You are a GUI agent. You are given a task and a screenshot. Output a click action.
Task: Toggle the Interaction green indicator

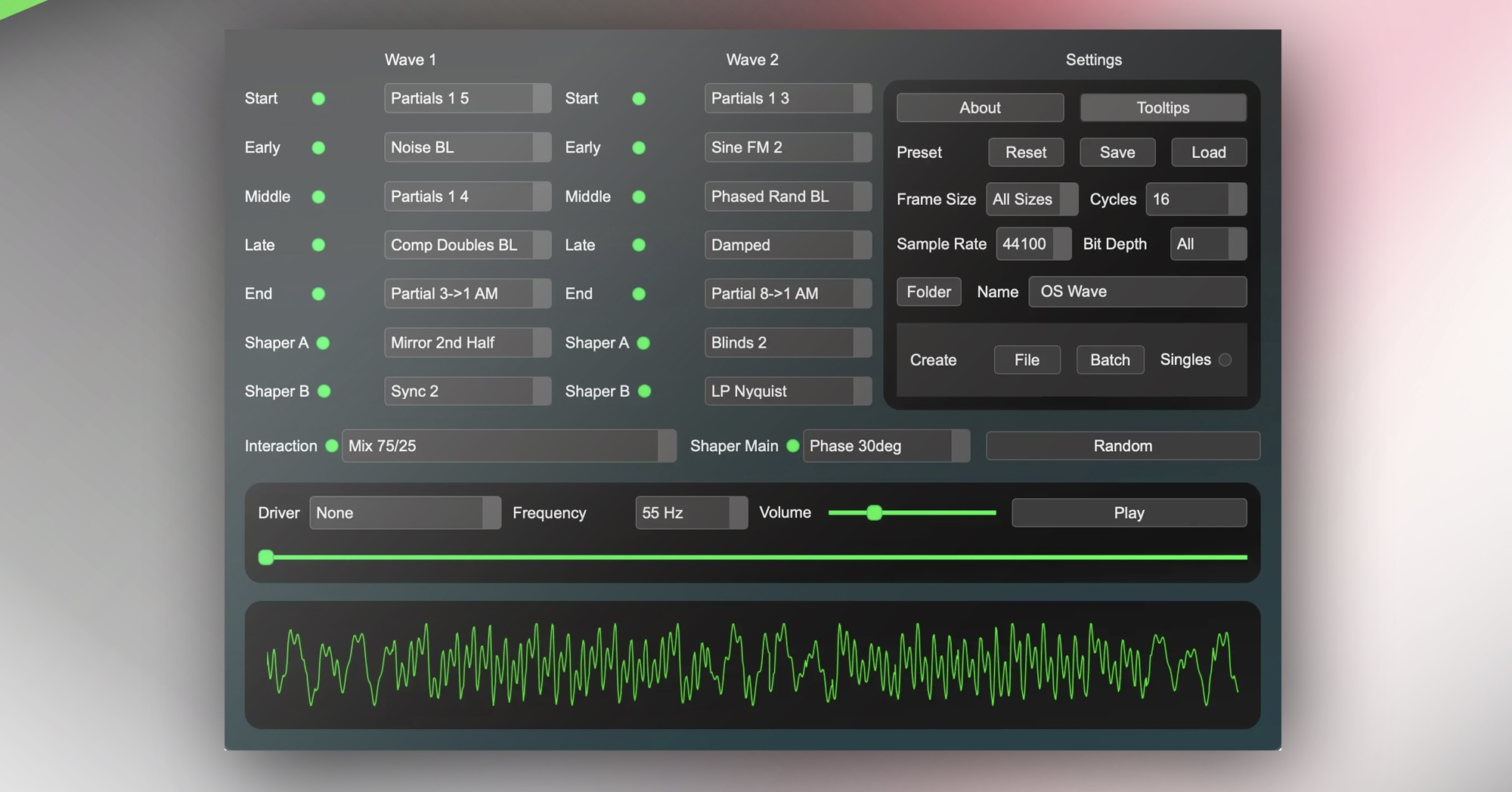tap(331, 446)
